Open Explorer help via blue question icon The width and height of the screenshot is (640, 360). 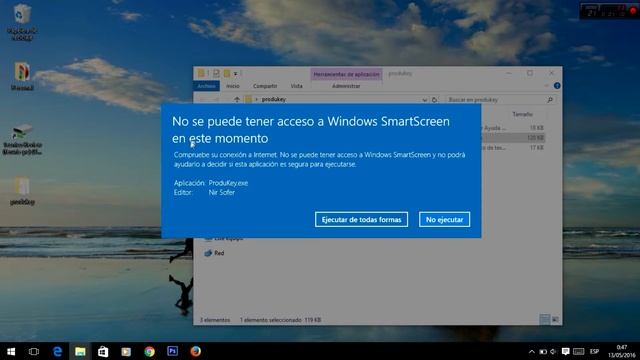point(557,86)
